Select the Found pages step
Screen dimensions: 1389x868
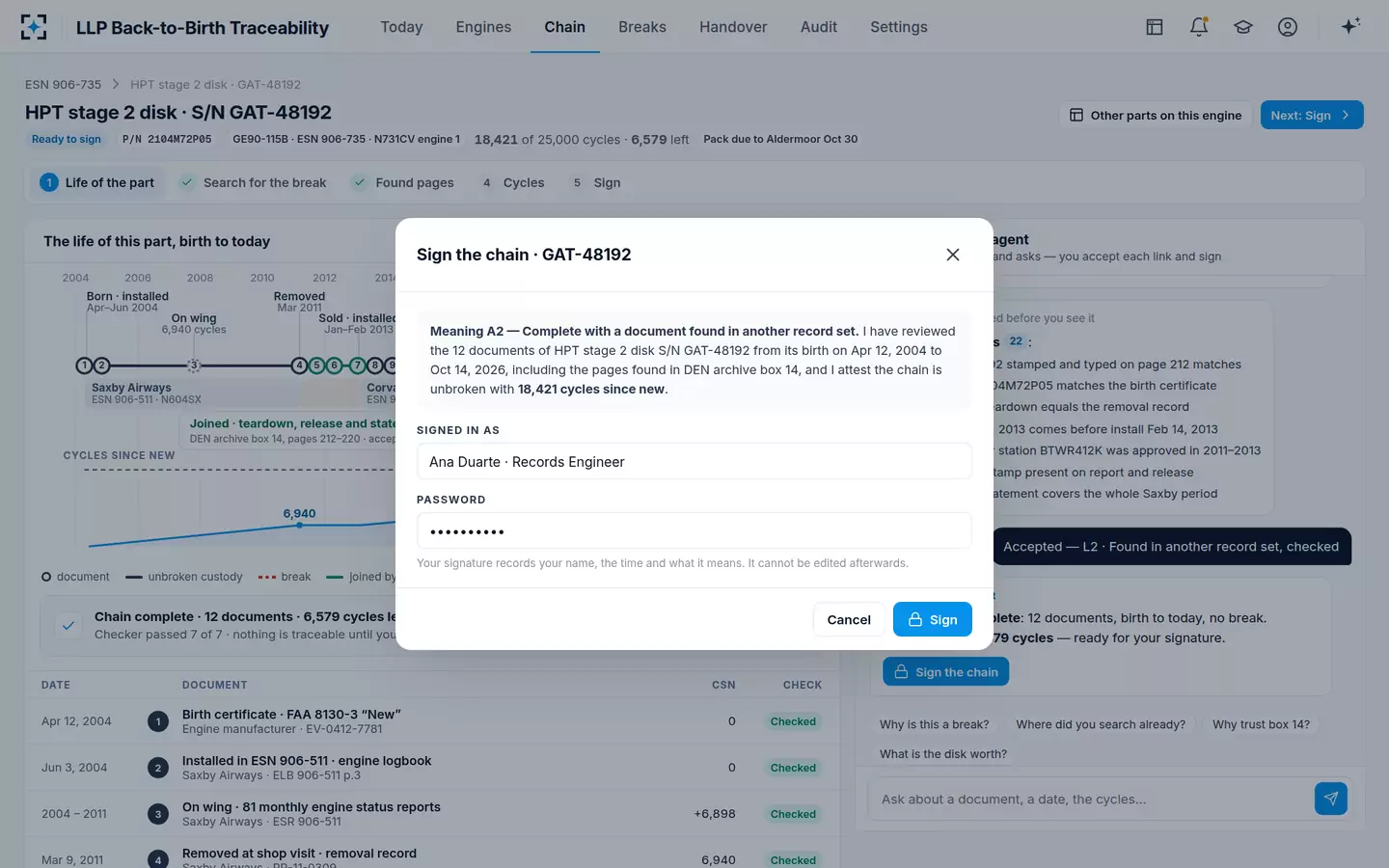(x=402, y=182)
